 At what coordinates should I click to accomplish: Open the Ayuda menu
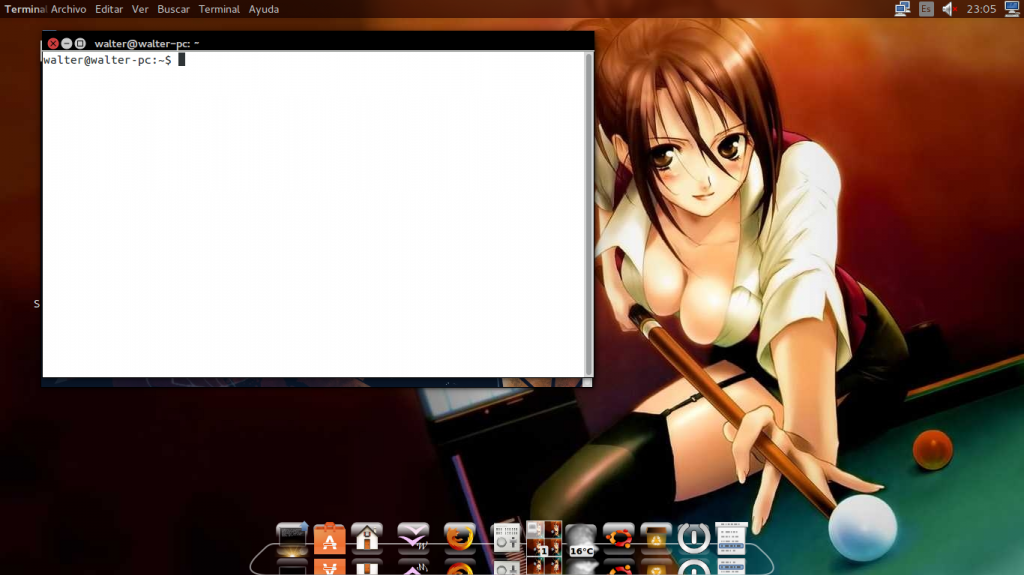[263, 9]
